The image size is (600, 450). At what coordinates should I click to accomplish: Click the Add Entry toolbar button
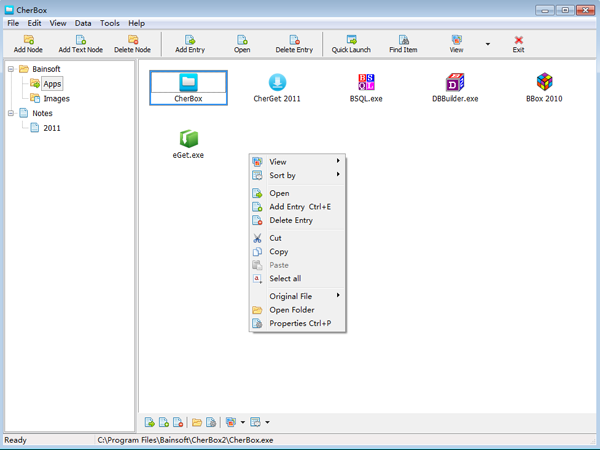click(190, 44)
